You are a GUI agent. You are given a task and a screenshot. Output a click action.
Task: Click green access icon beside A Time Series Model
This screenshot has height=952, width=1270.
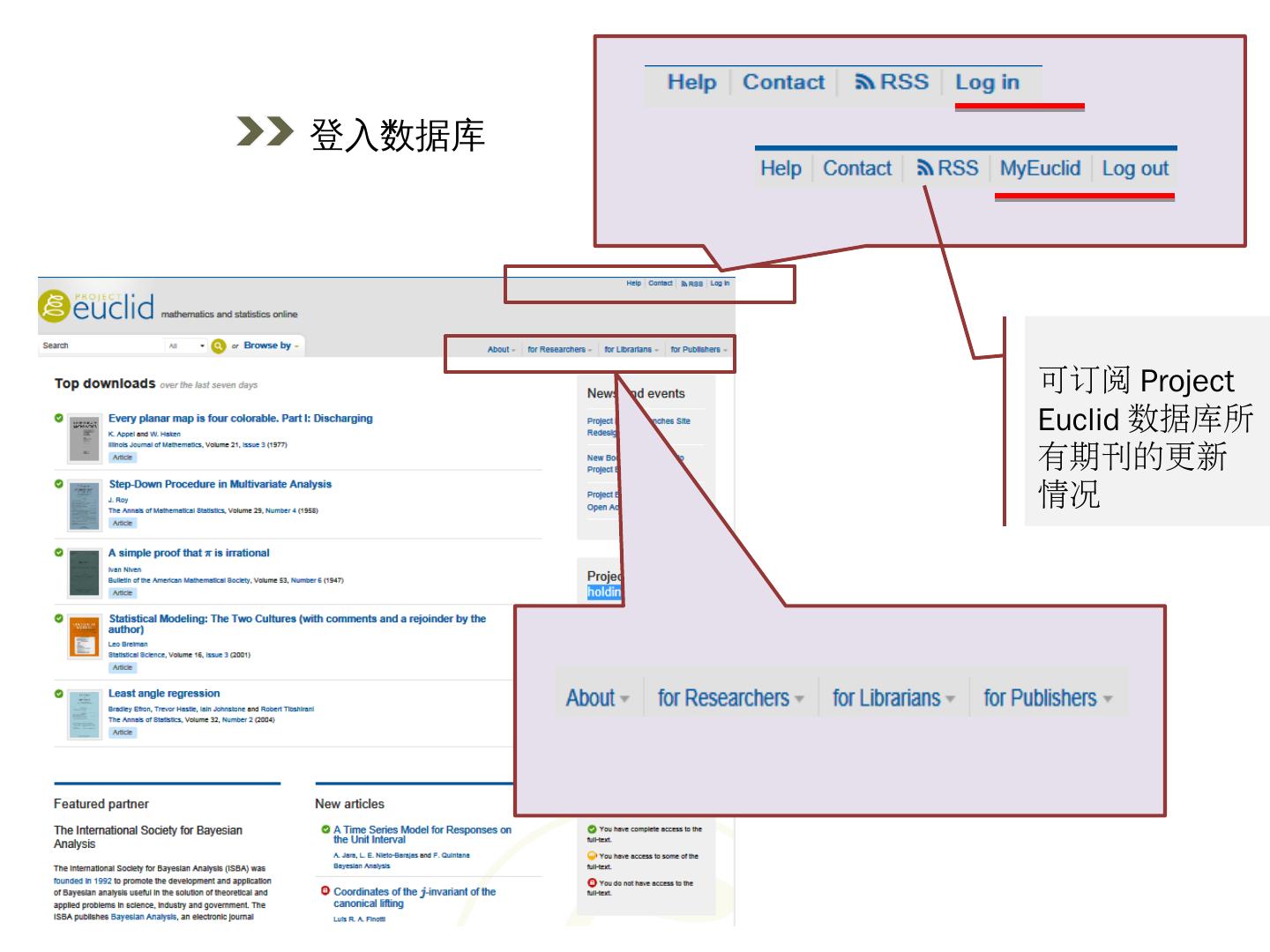325,829
